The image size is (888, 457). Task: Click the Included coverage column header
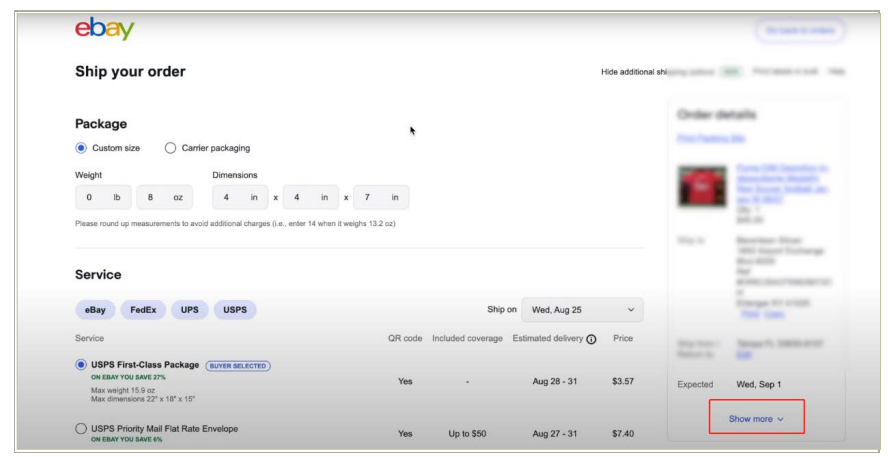pyautogui.click(x=467, y=338)
